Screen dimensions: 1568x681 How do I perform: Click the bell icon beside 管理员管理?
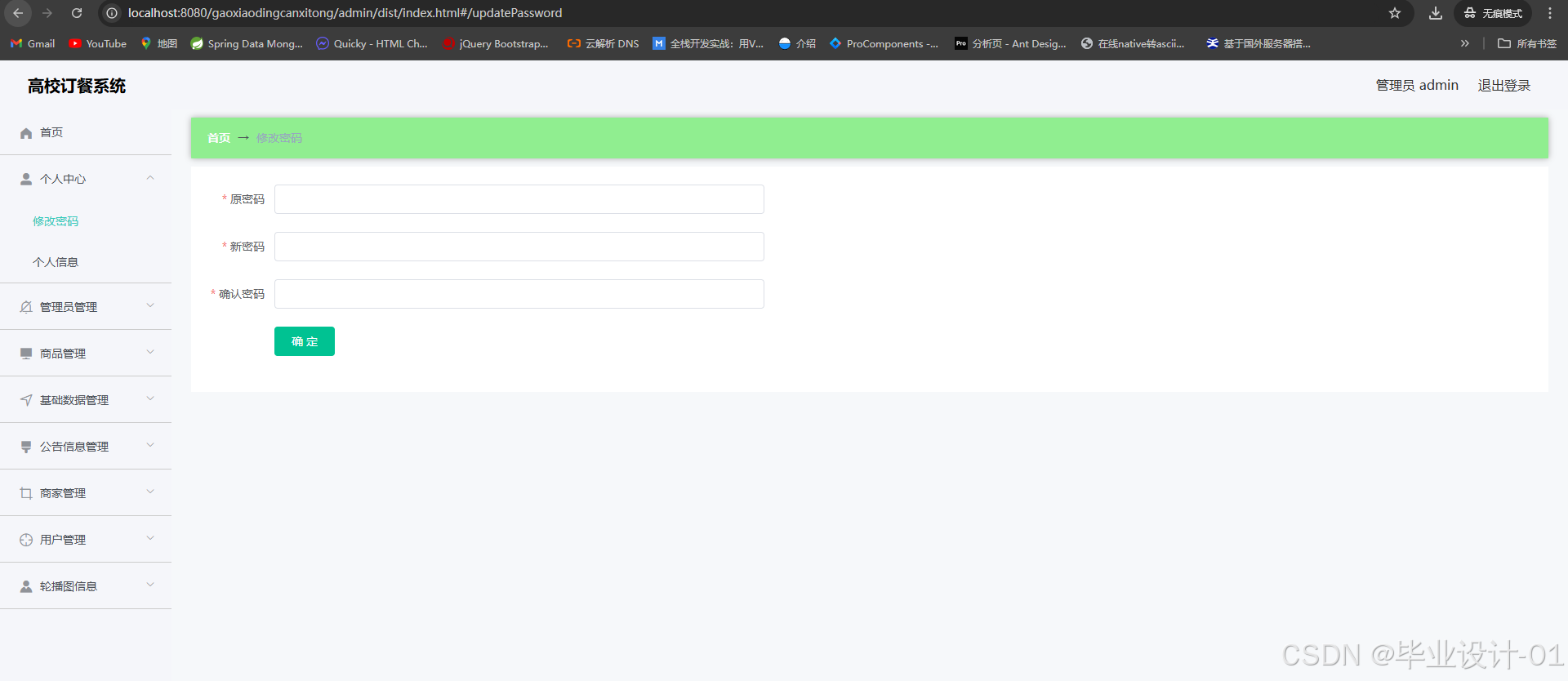point(26,307)
